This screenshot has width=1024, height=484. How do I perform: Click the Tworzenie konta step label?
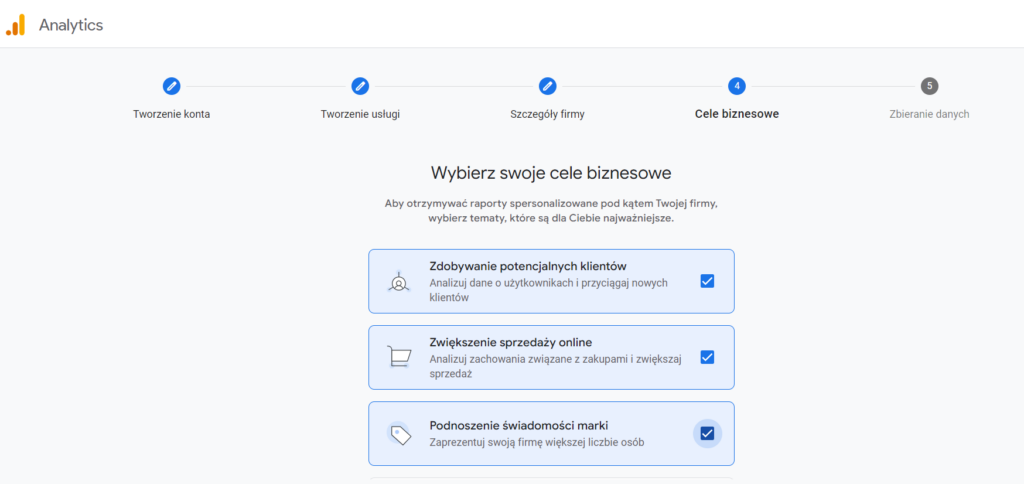coord(171,114)
